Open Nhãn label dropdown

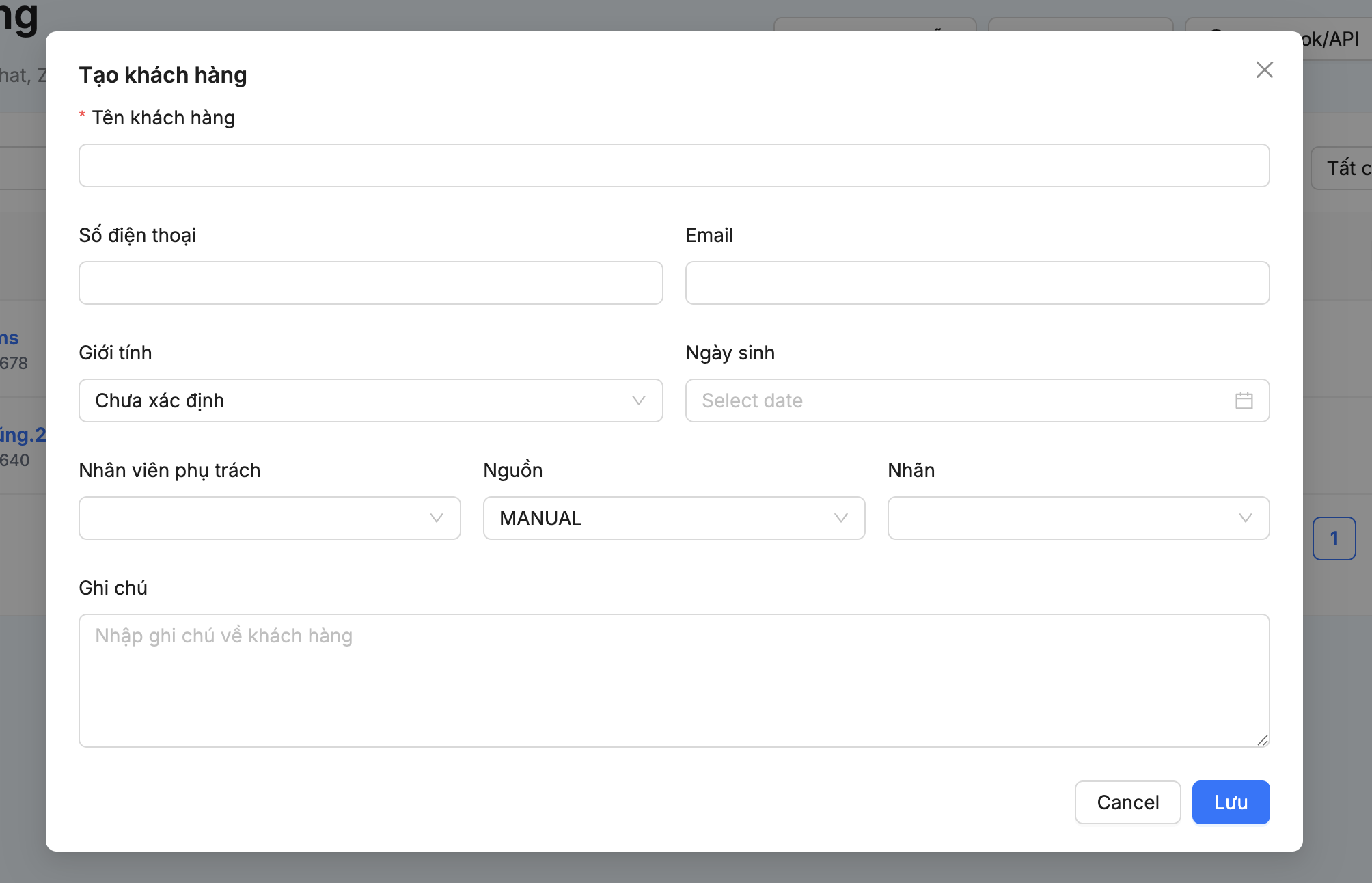[1078, 518]
